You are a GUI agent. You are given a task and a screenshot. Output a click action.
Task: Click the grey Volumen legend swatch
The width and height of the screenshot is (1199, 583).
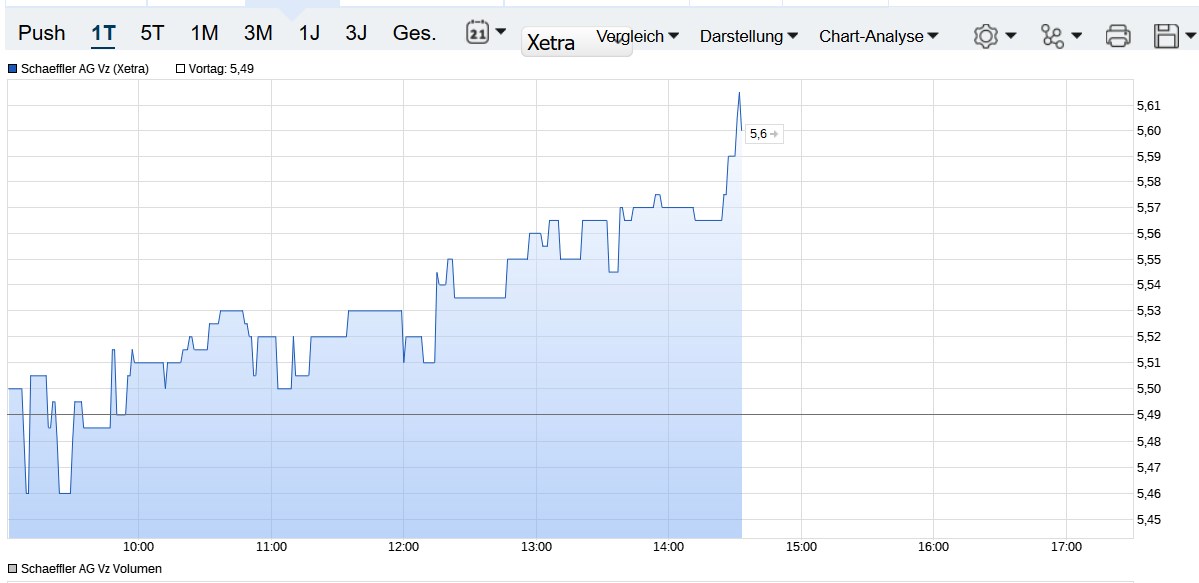(12, 568)
